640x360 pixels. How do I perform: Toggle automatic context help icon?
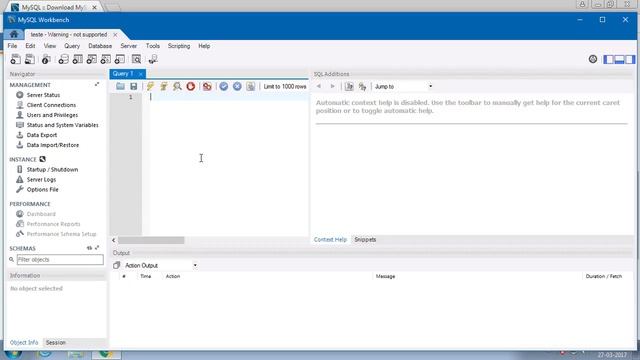[362, 86]
